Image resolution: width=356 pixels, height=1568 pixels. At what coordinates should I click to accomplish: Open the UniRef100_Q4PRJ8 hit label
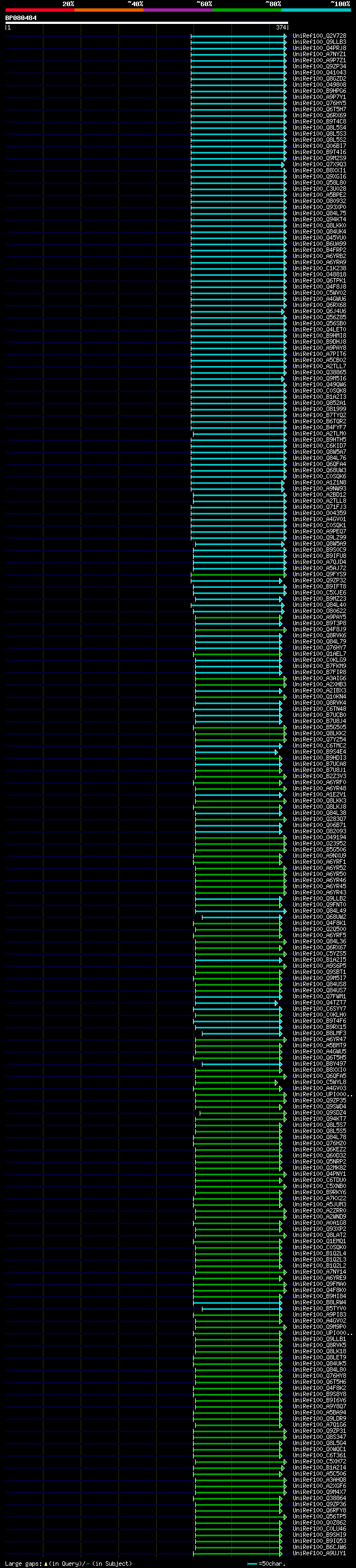tap(319, 48)
